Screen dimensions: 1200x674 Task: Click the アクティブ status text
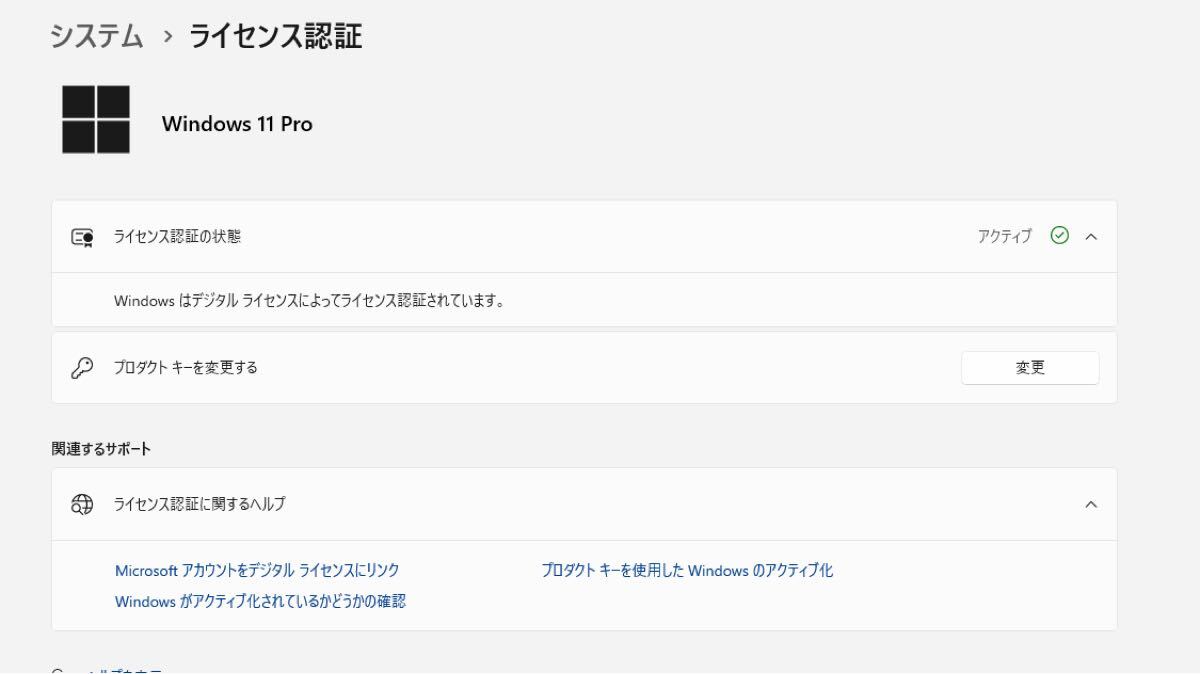click(x=1005, y=237)
